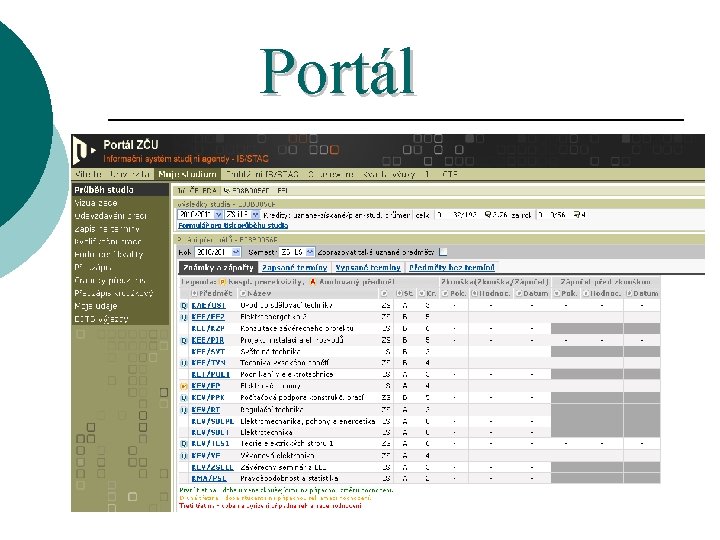Open info icon beside KEE/PIR row
This screenshot has width=720, height=540.
point(184,341)
